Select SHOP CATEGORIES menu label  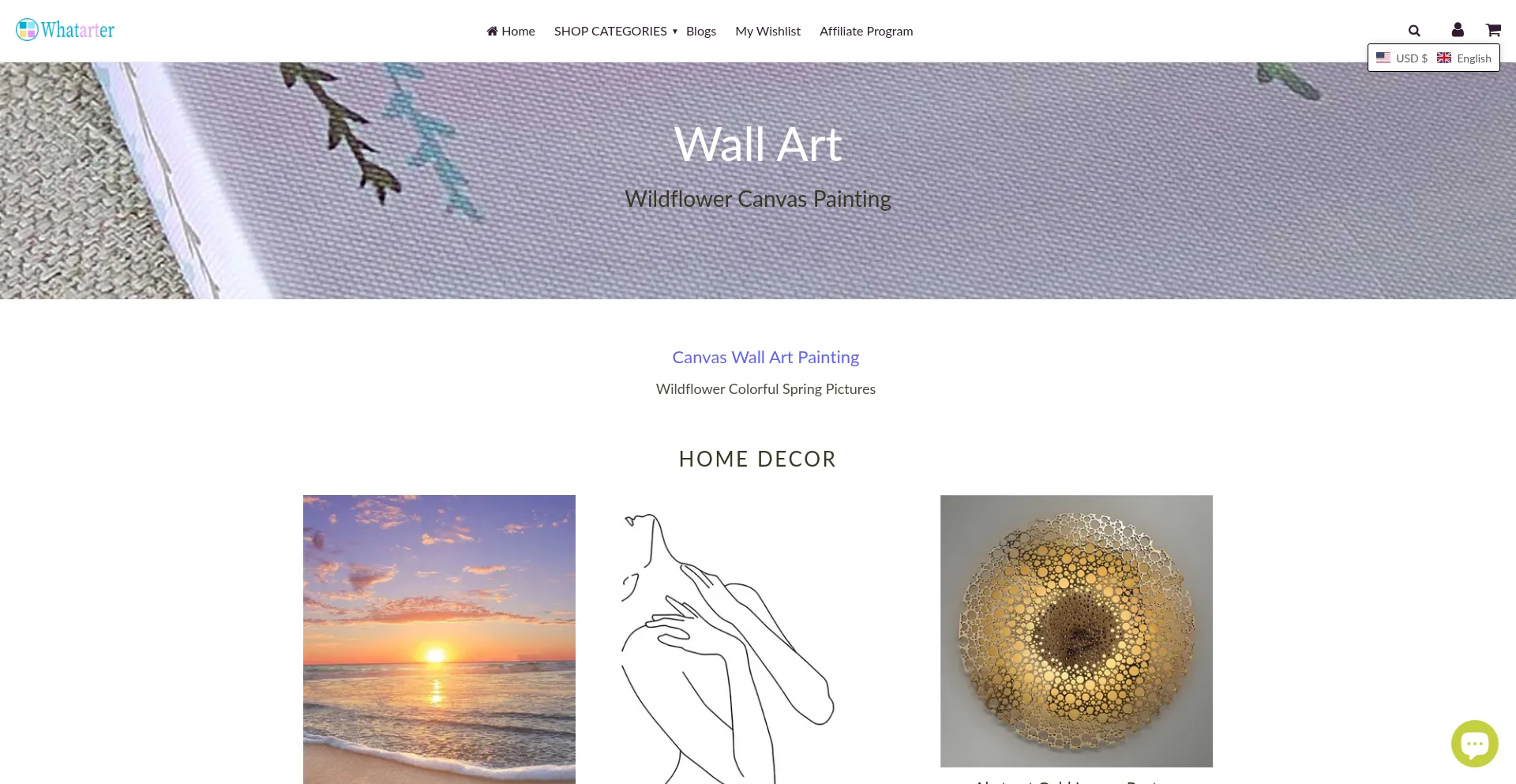[610, 31]
